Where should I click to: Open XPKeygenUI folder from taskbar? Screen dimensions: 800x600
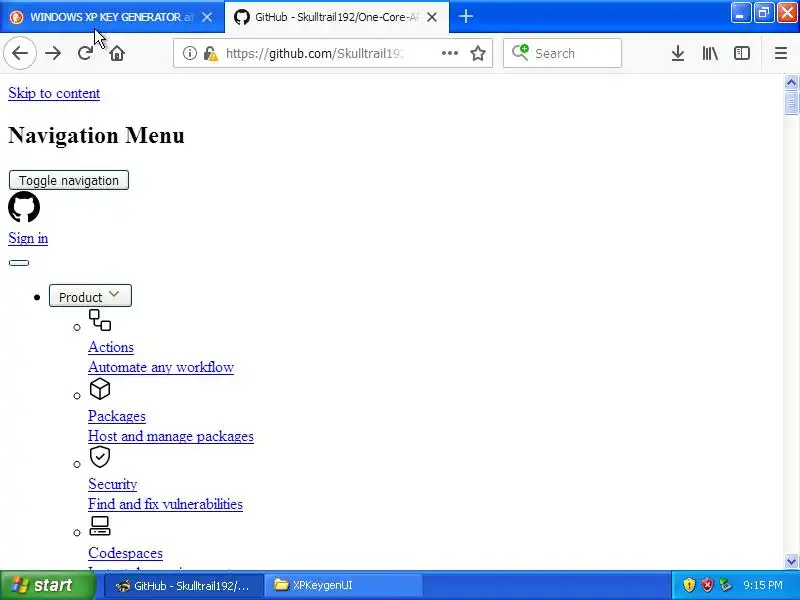pos(344,586)
